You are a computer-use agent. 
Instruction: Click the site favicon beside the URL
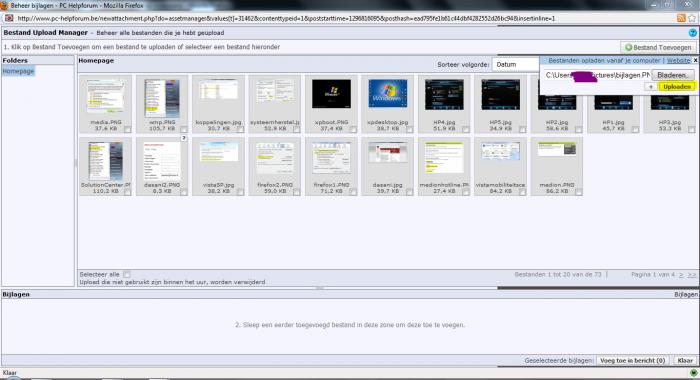click(9, 18)
